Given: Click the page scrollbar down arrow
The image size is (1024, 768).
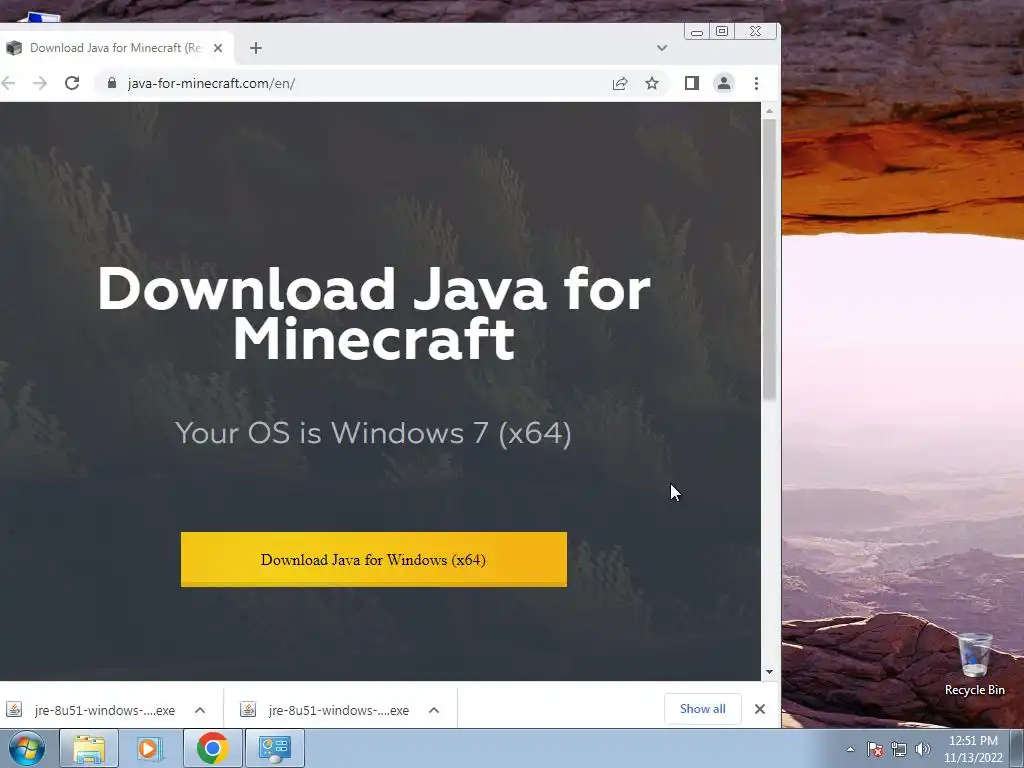Looking at the screenshot, I should click(769, 671).
